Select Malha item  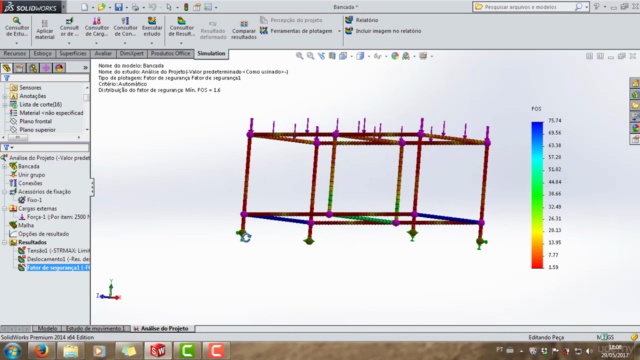pyautogui.click(x=22, y=225)
